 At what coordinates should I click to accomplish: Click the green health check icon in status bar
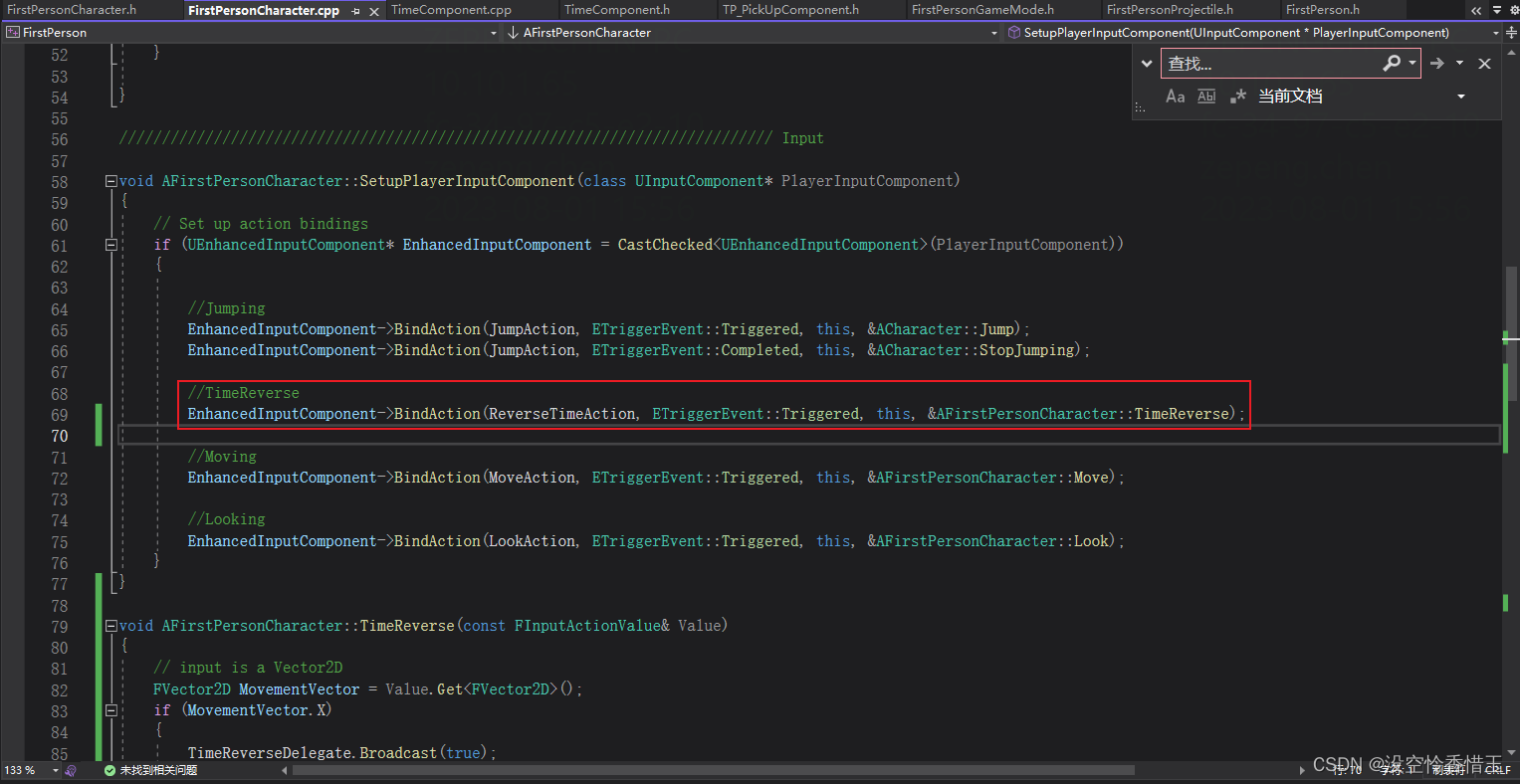(x=109, y=769)
